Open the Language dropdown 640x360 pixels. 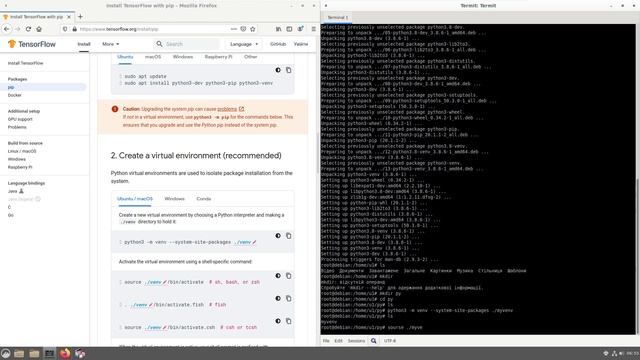(244, 44)
